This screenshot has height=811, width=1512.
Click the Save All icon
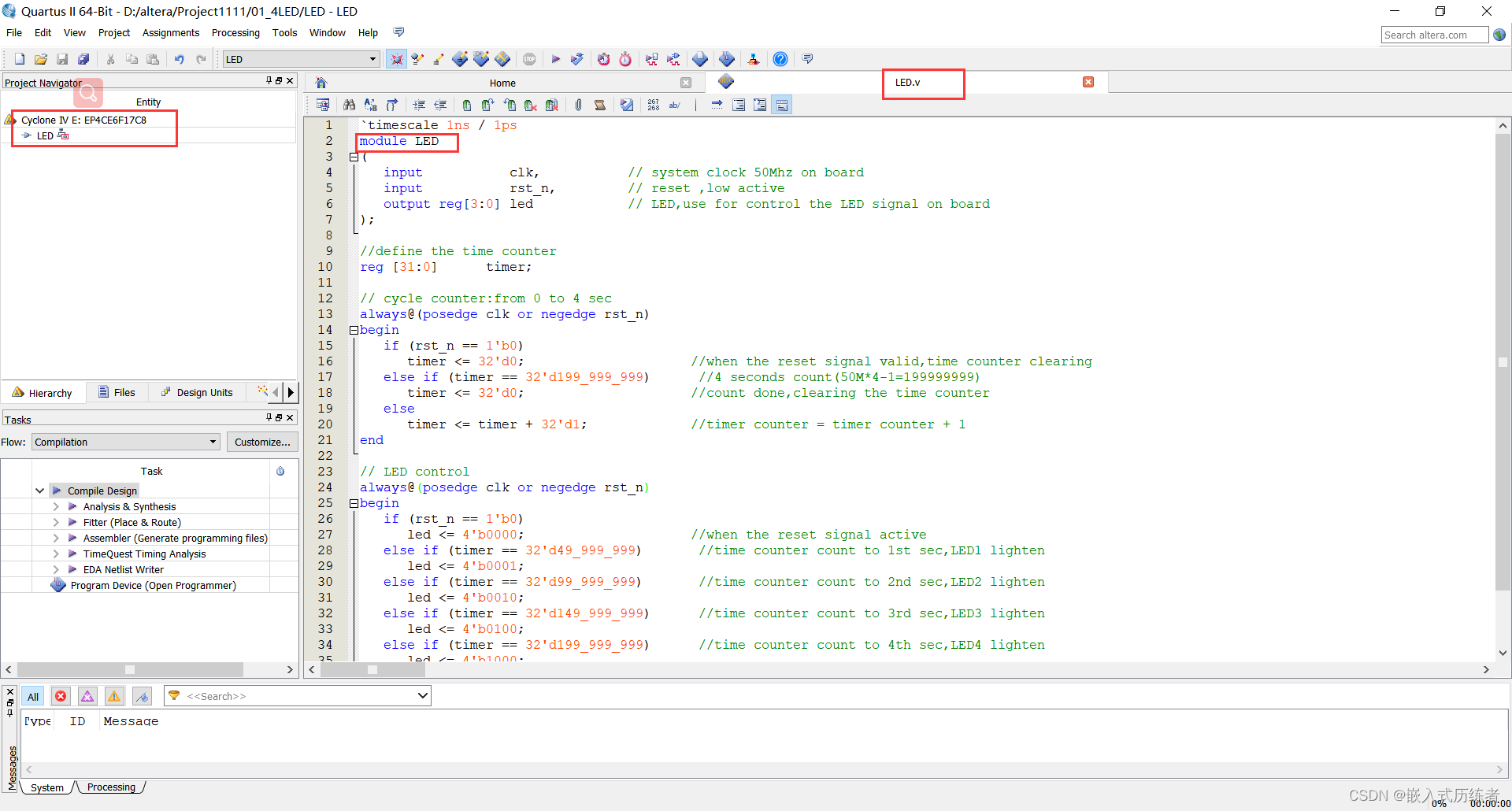[x=83, y=59]
